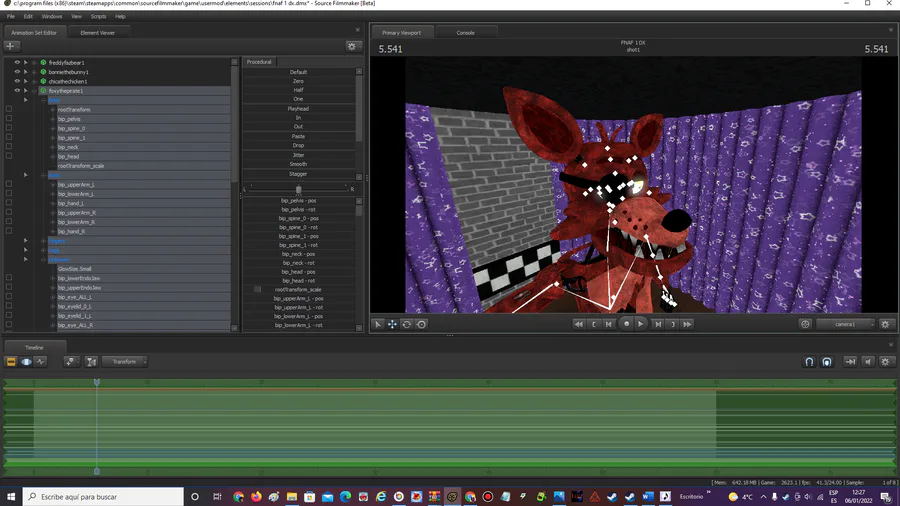
Task: Click the play button in viewport
Action: (x=641, y=324)
